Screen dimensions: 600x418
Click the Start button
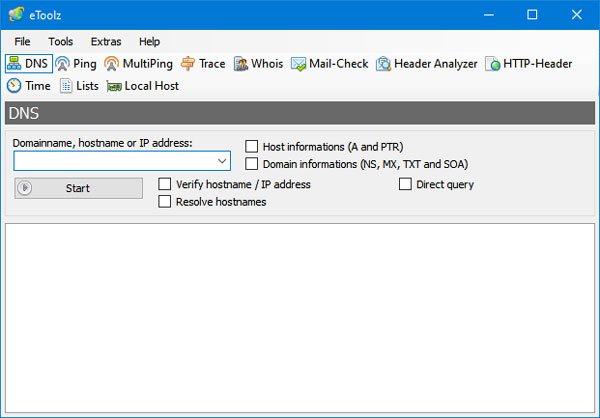(78, 188)
